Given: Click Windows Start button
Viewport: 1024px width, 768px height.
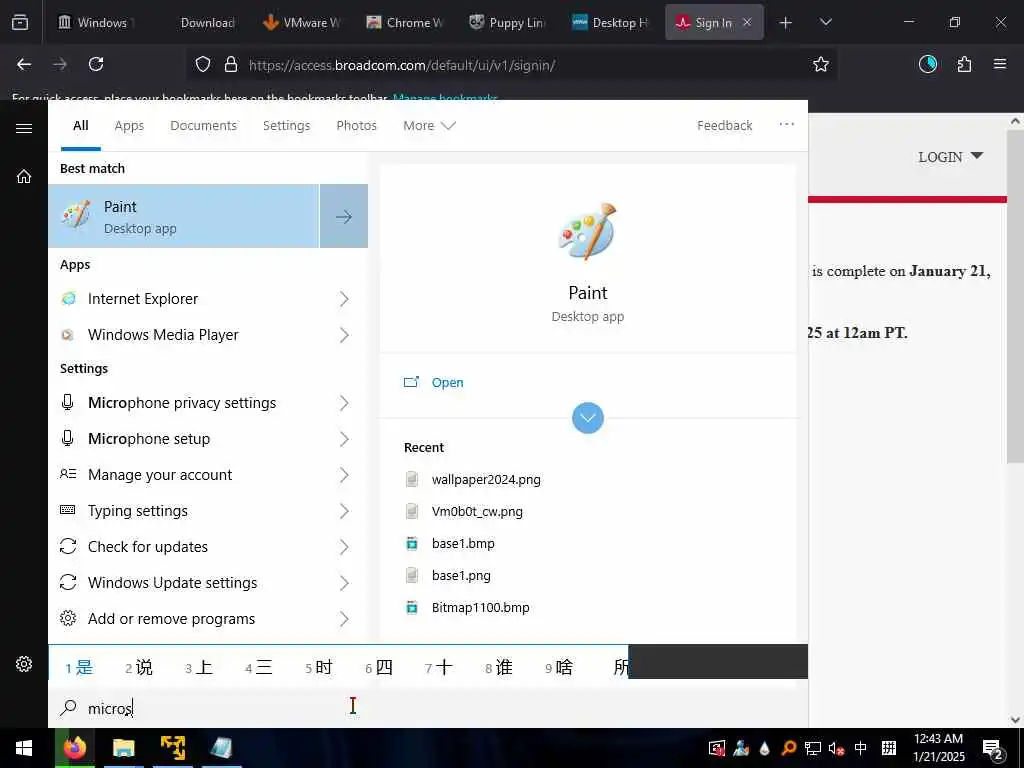Looking at the screenshot, I should [x=24, y=748].
